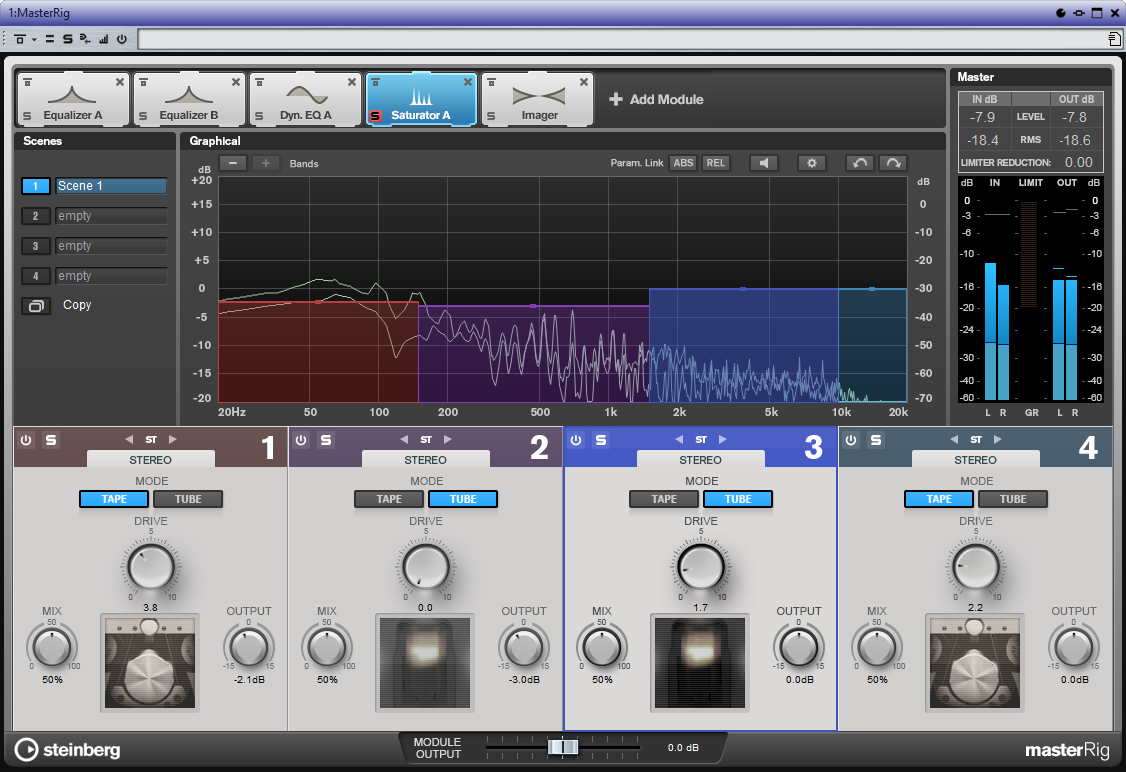This screenshot has width=1126, height=772.
Task: Select the Imager module tab
Action: (537, 100)
